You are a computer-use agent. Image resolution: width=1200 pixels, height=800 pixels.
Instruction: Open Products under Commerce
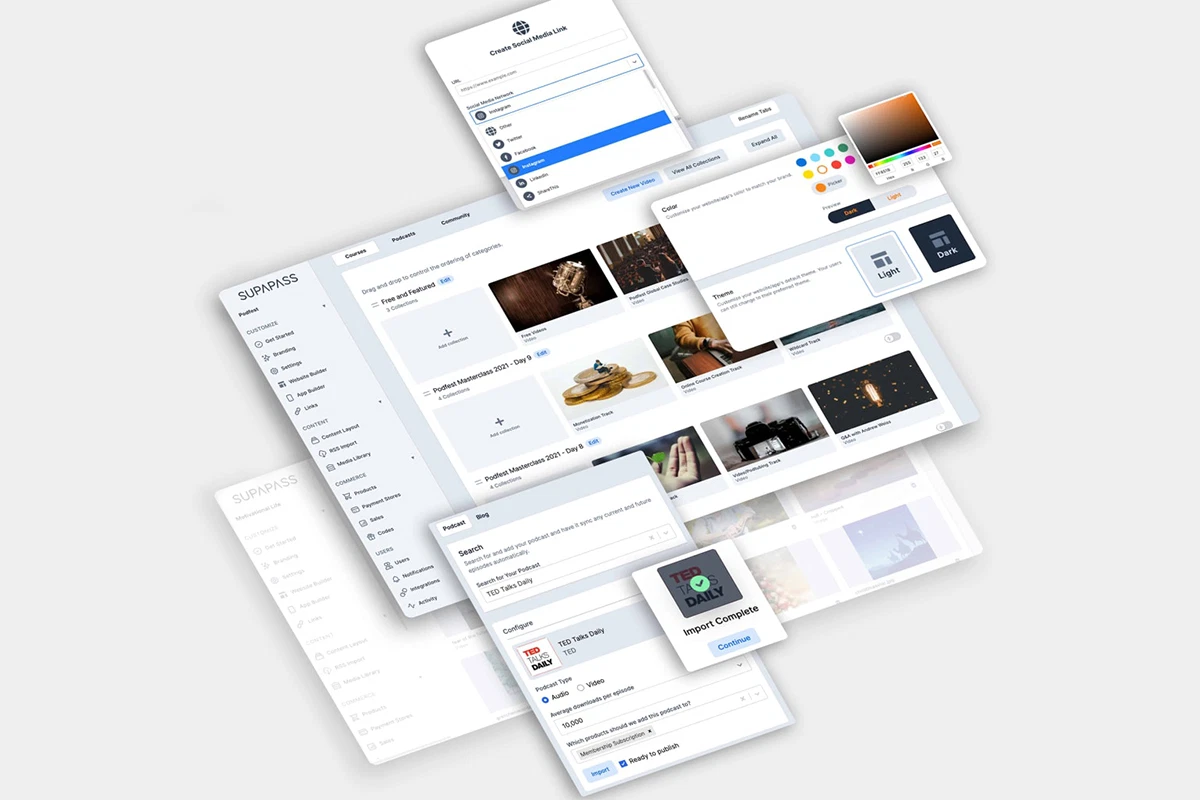click(x=359, y=490)
